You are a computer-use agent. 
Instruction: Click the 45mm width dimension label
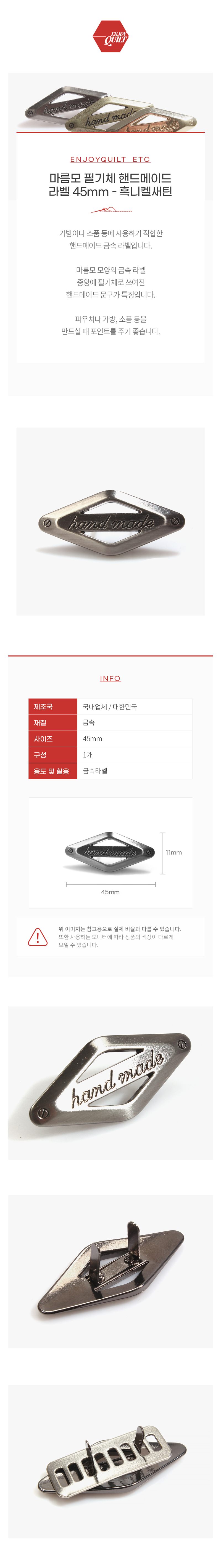click(x=110, y=892)
